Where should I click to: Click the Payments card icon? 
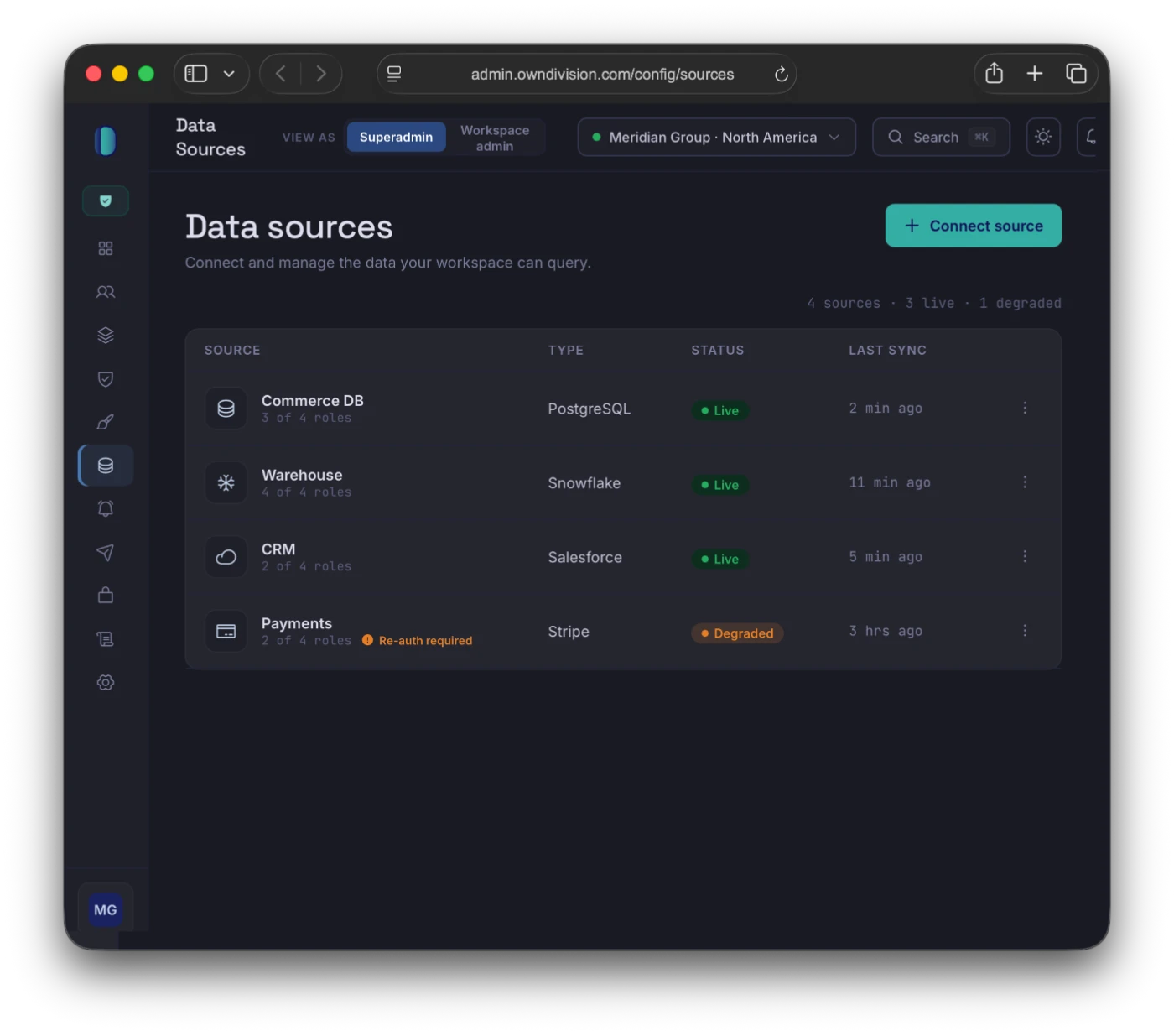point(226,632)
